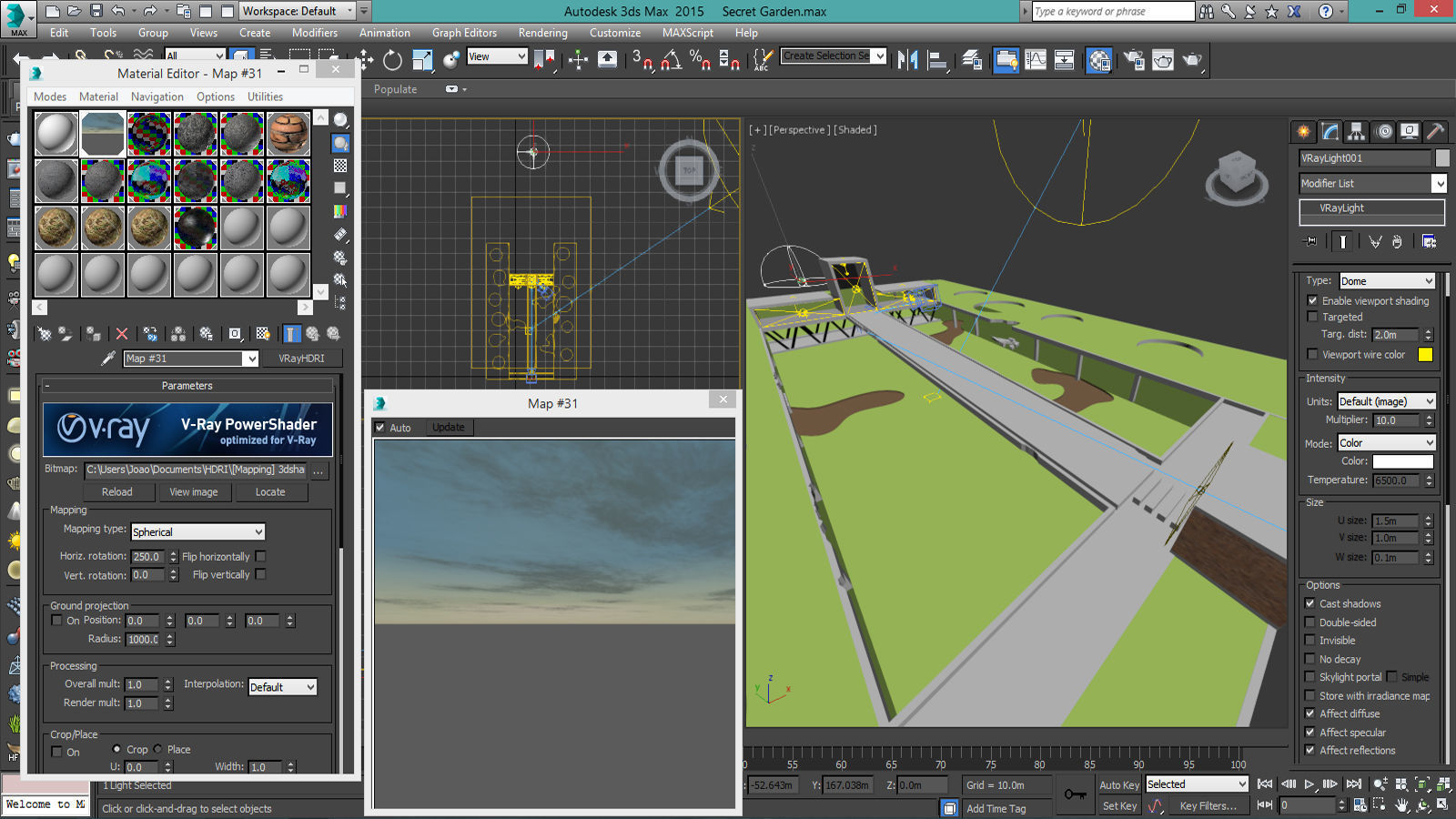1456x819 pixels.
Task: Turn on Ground projection On checkbox
Action: (x=57, y=621)
